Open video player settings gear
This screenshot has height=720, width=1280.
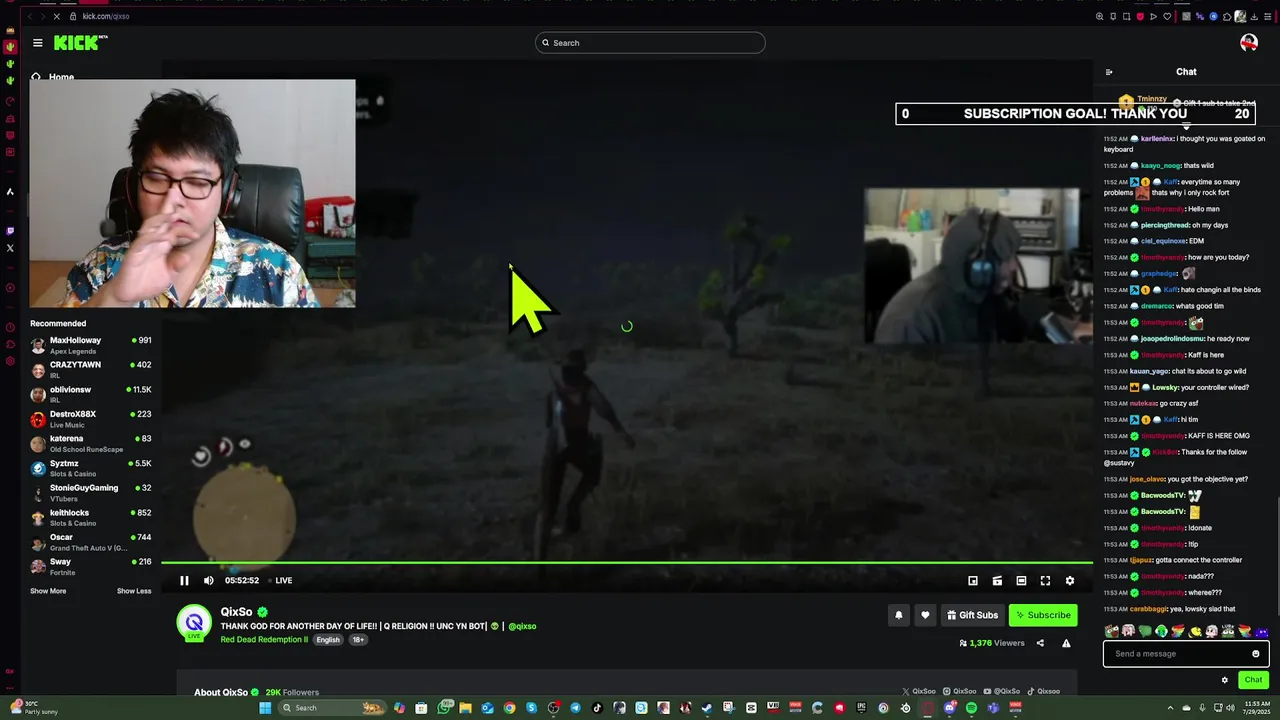(x=1069, y=580)
